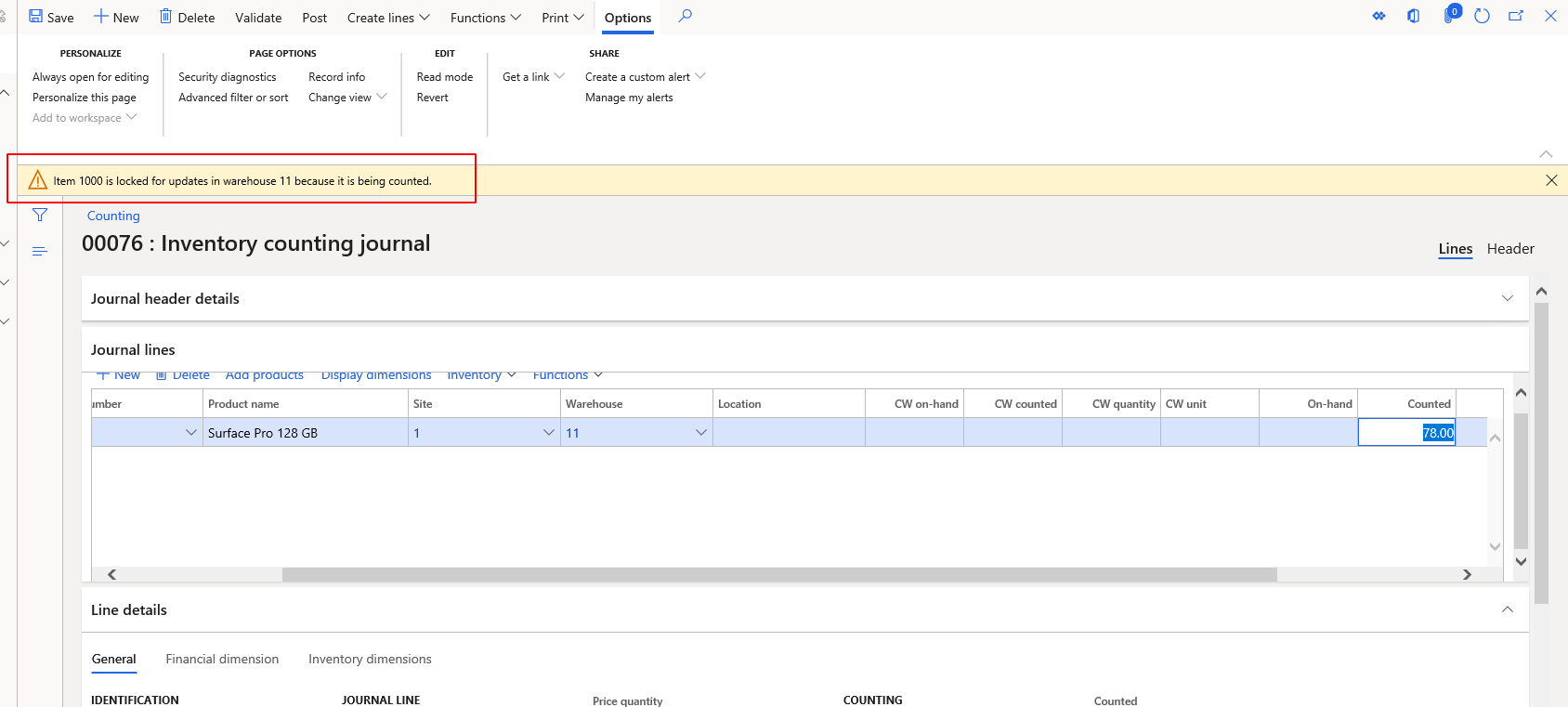Viewport: 1568px width, 707px height.
Task: Click the Counted quantity field
Action: click(x=1406, y=433)
